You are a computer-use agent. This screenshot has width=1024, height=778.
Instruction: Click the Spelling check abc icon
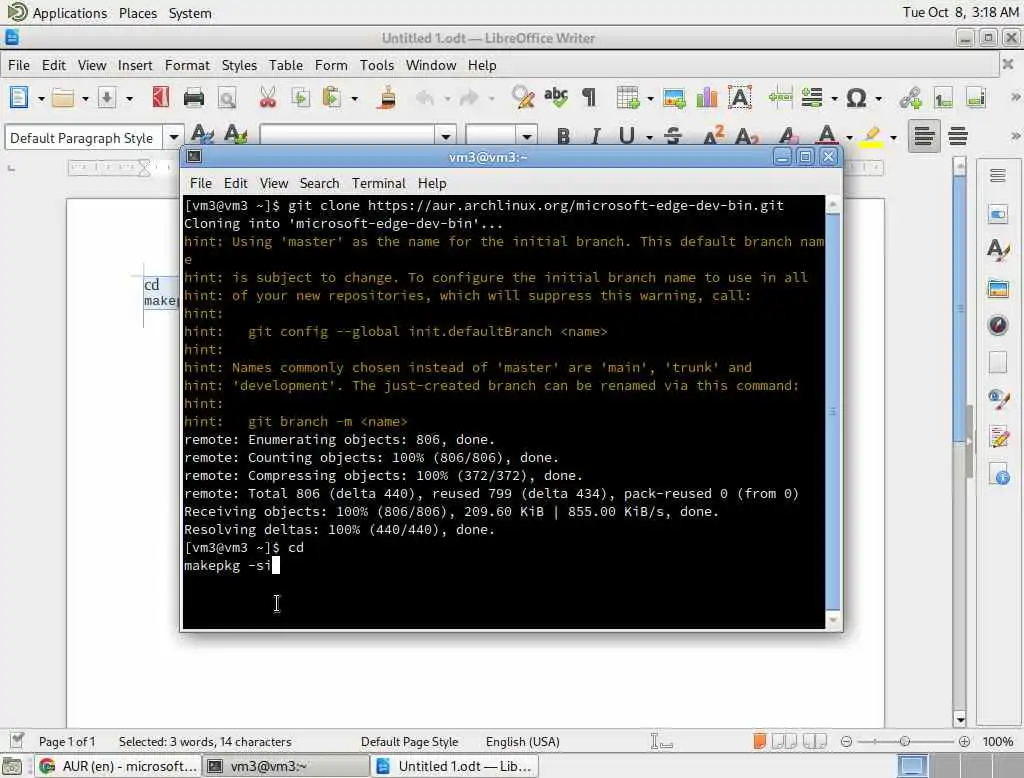pyautogui.click(x=556, y=97)
